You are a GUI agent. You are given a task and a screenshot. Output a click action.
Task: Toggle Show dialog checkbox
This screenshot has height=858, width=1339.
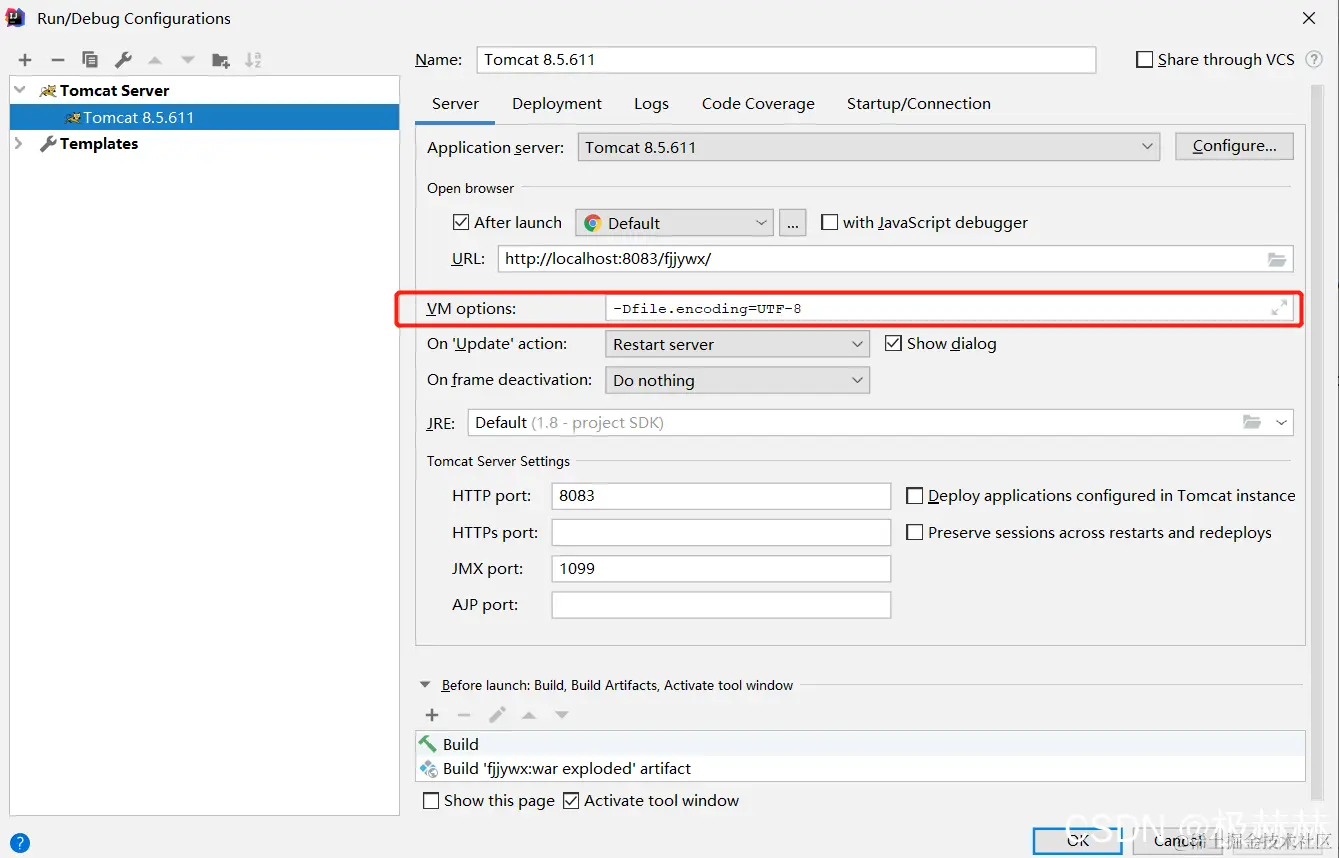(893, 343)
